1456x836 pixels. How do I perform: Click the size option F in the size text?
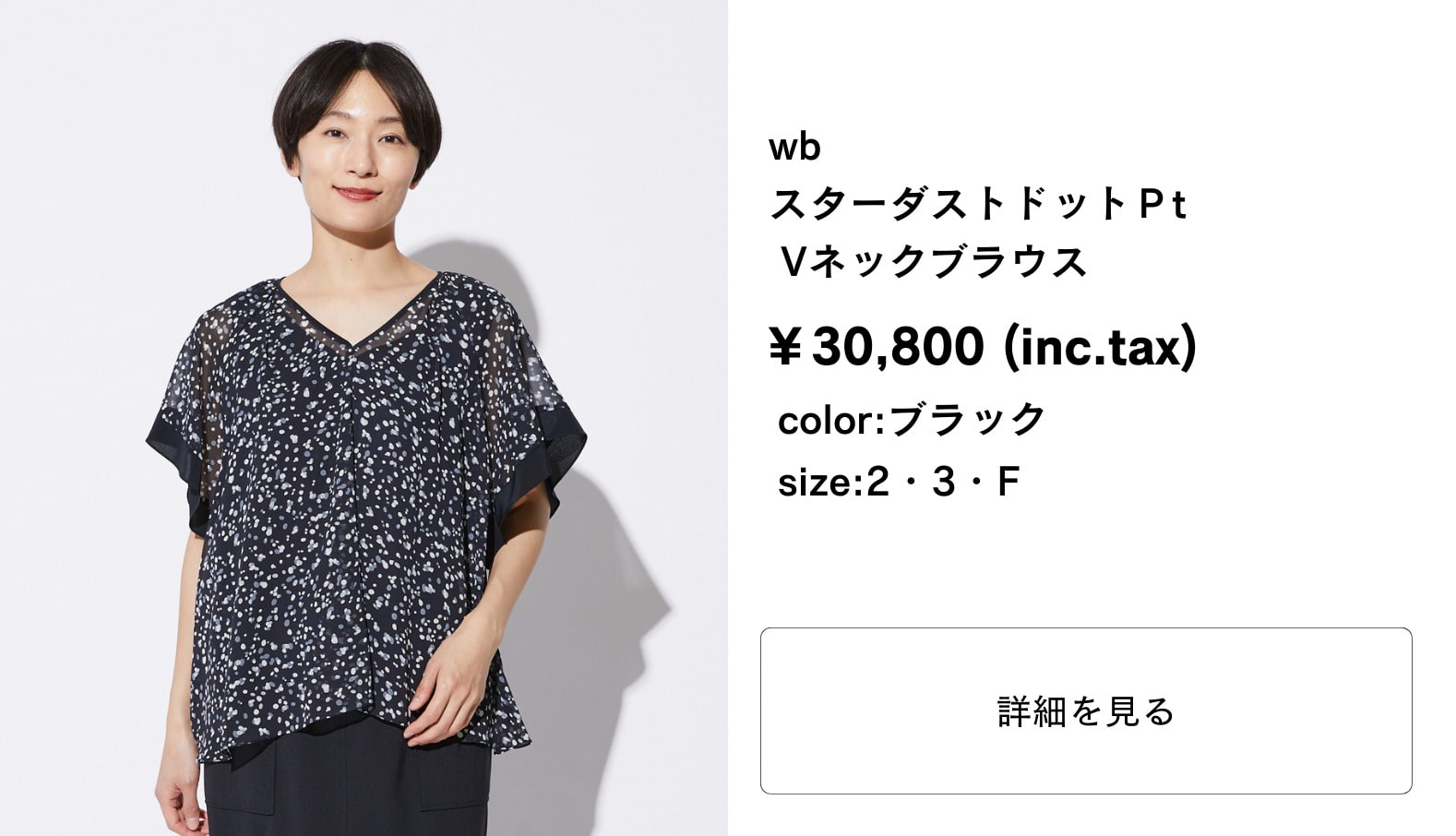1008,482
